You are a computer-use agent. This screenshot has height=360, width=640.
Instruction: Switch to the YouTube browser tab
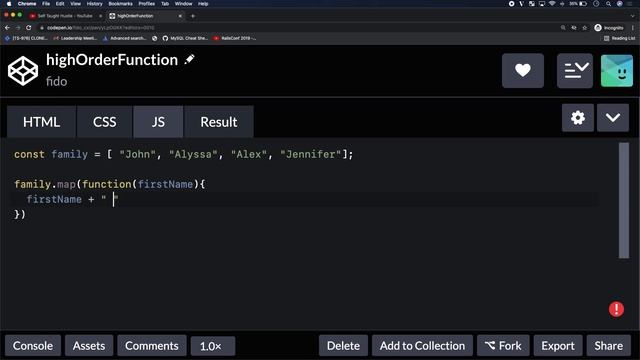coord(65,16)
